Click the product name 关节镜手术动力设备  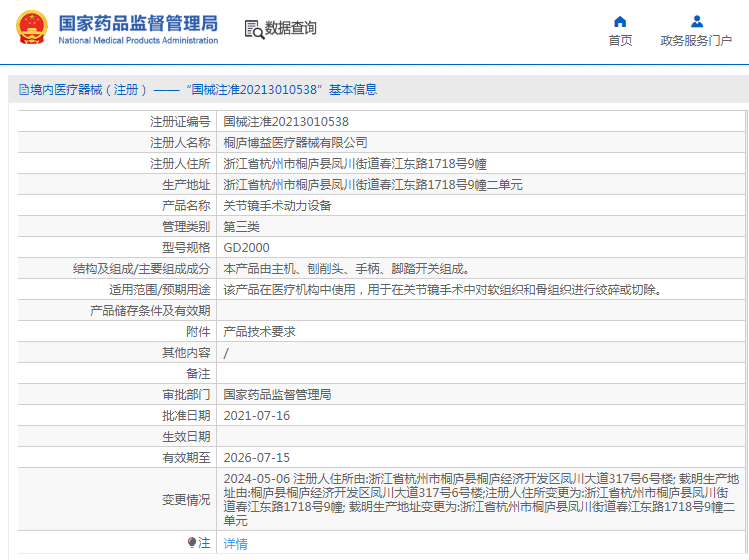tap(277, 206)
